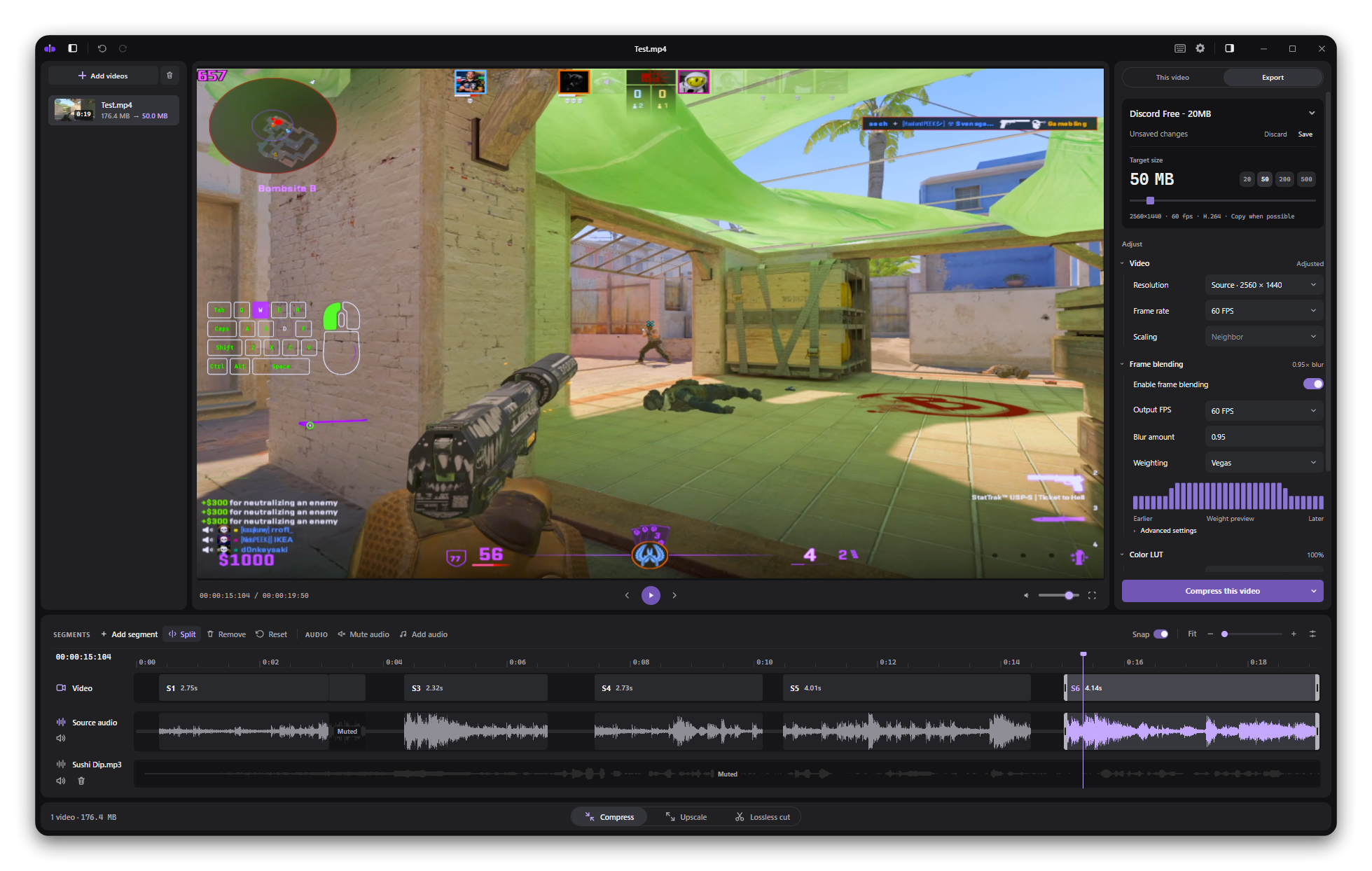Image resolution: width=1372 pixels, height=871 pixels.
Task: Enter fullscreen preview mode
Action: click(1092, 595)
